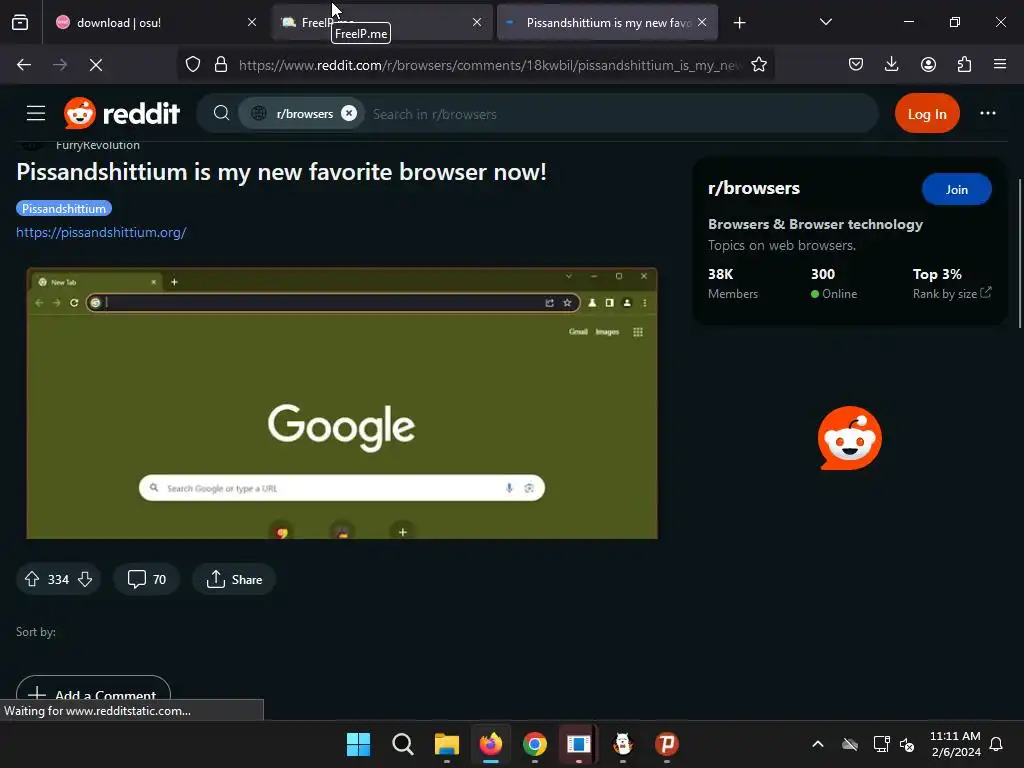
Task: Open the notifications bell
Action: click(x=997, y=744)
